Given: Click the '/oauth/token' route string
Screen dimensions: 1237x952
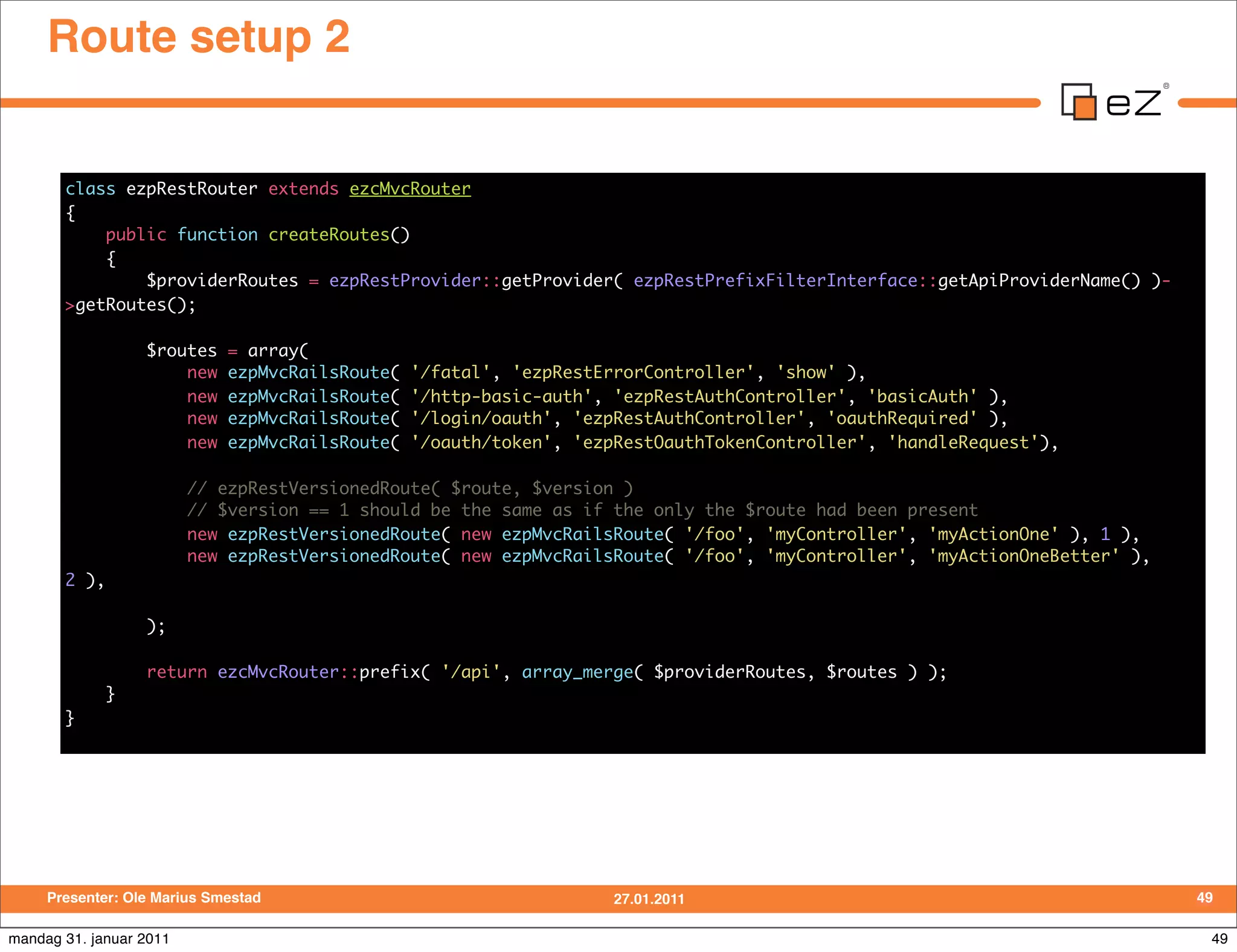Looking at the screenshot, I should (481, 443).
